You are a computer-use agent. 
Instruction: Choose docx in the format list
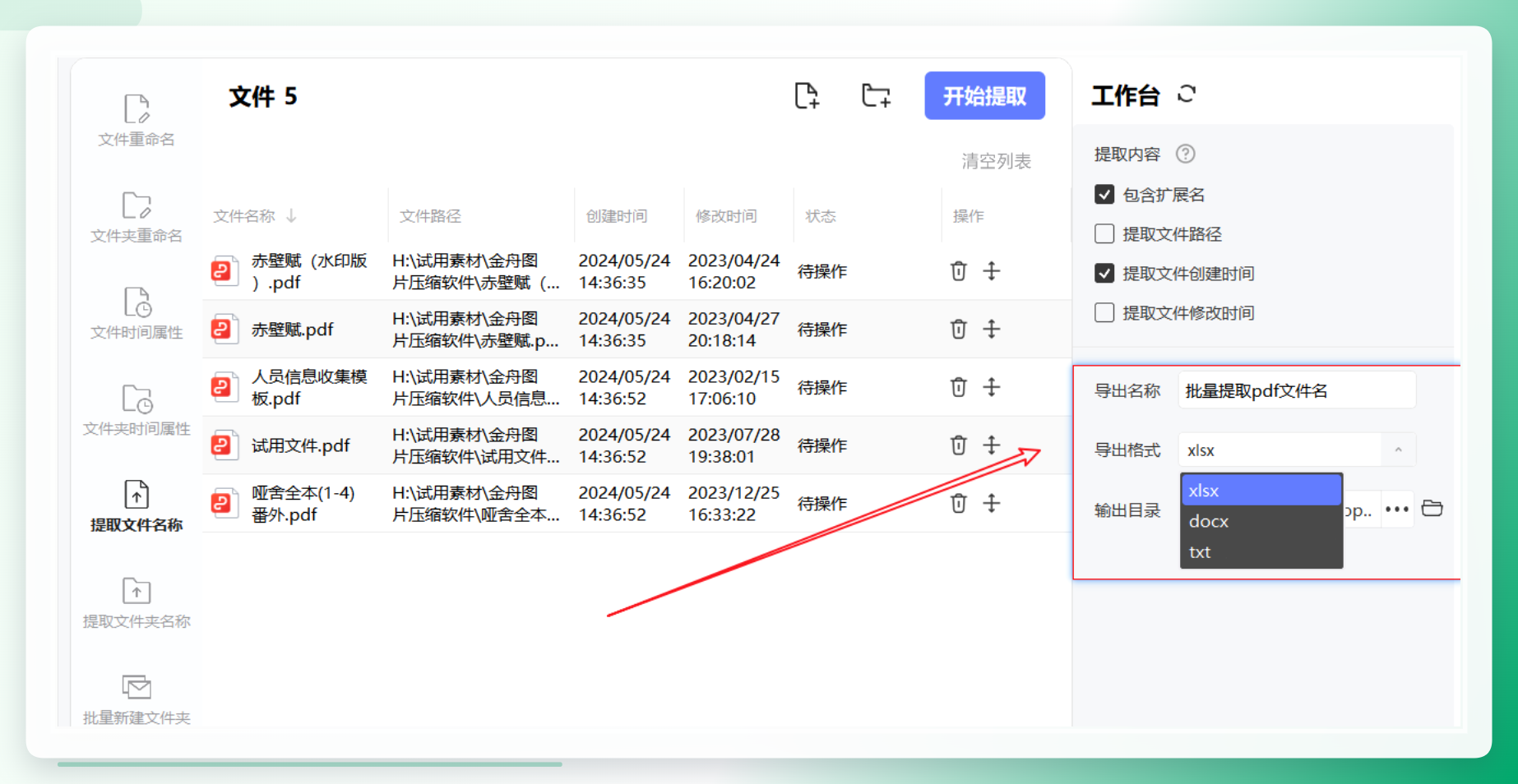[1261, 521]
